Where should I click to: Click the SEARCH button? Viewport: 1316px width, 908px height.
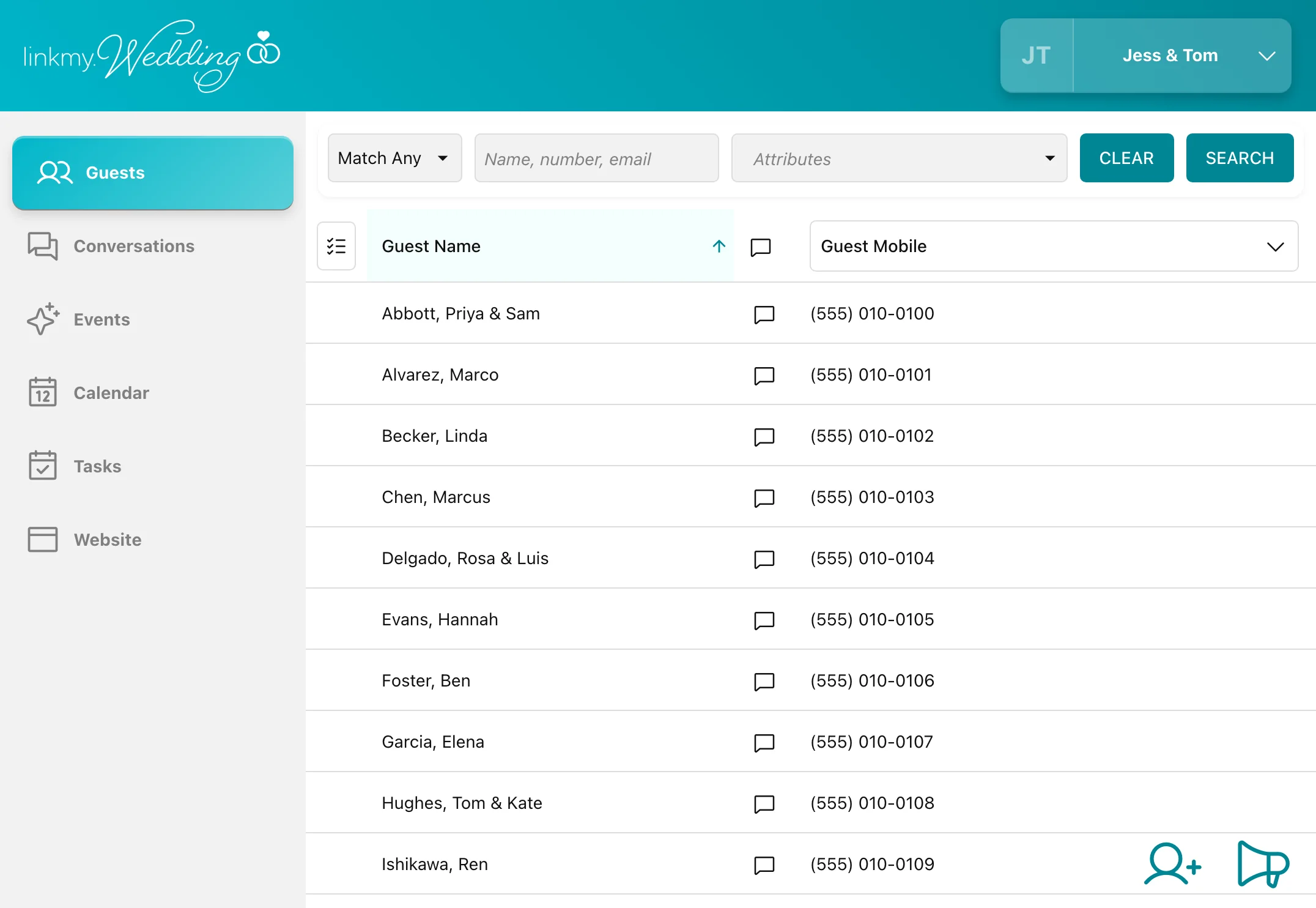click(x=1240, y=158)
